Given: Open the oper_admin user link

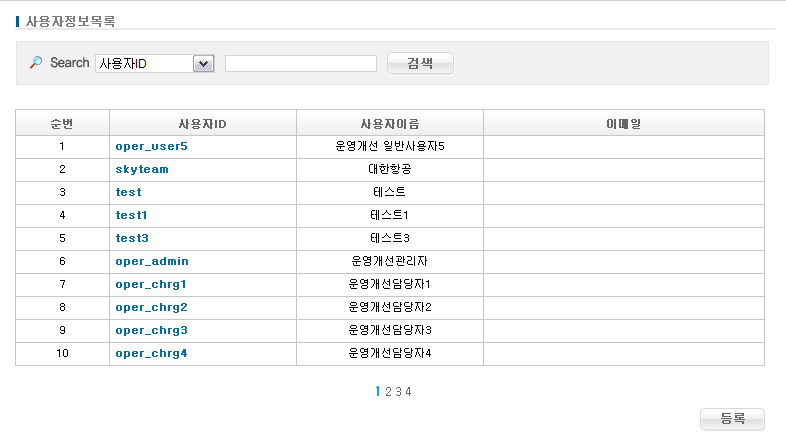Looking at the screenshot, I should 152,261.
